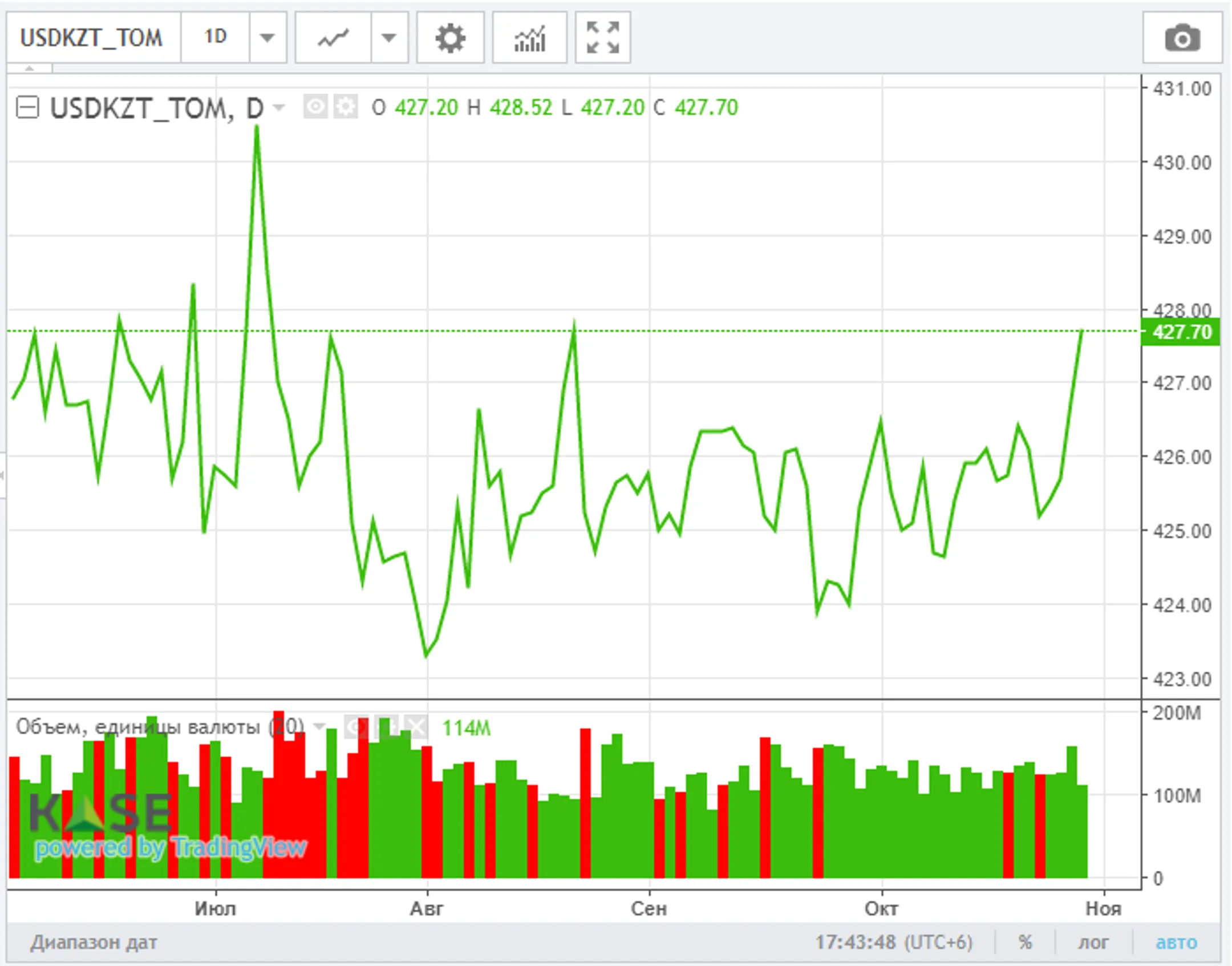The width and height of the screenshot is (1232, 966).
Task: Toggle the logarithmic scale "лог"
Action: click(1093, 942)
